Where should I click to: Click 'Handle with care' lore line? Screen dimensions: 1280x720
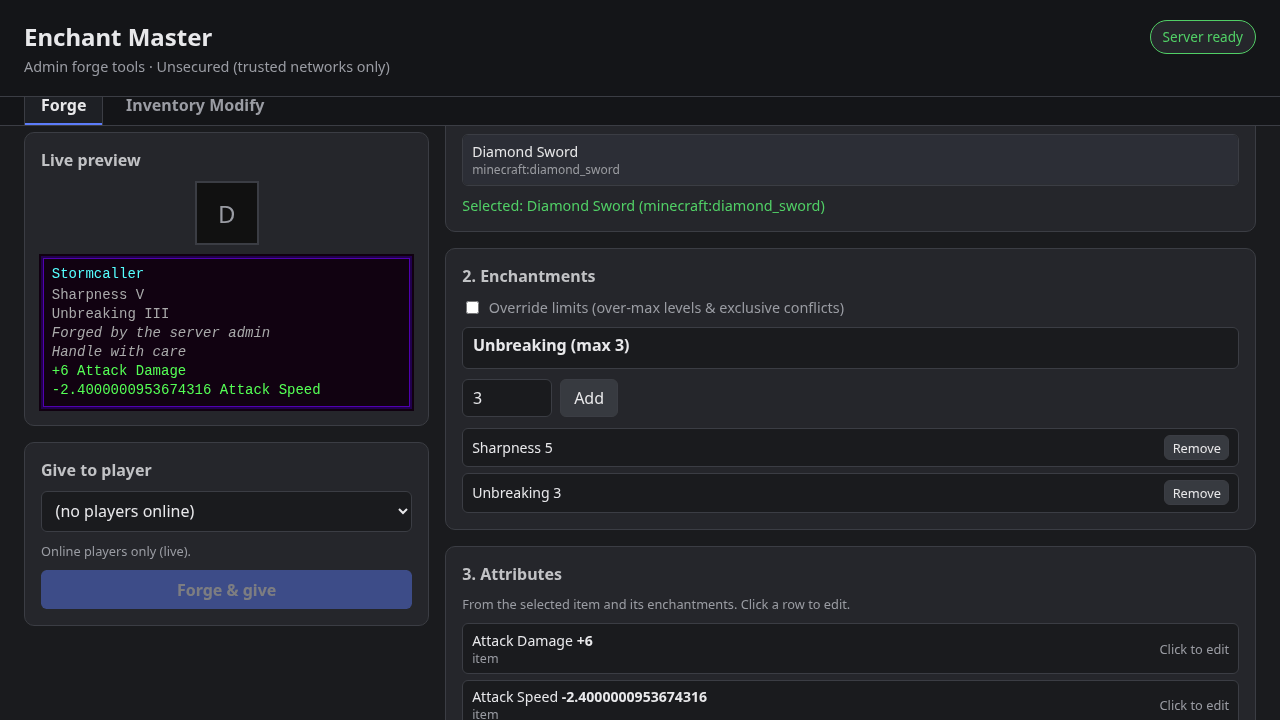(x=119, y=352)
